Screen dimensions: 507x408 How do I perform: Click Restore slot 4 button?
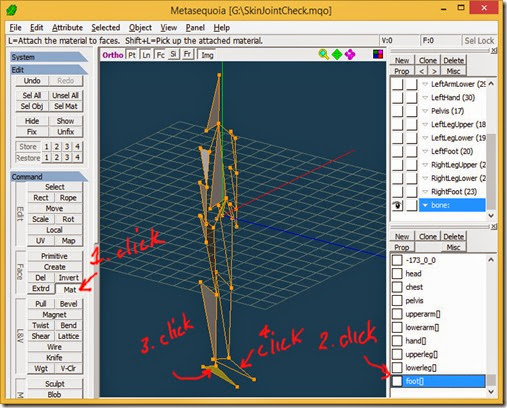click(x=77, y=157)
